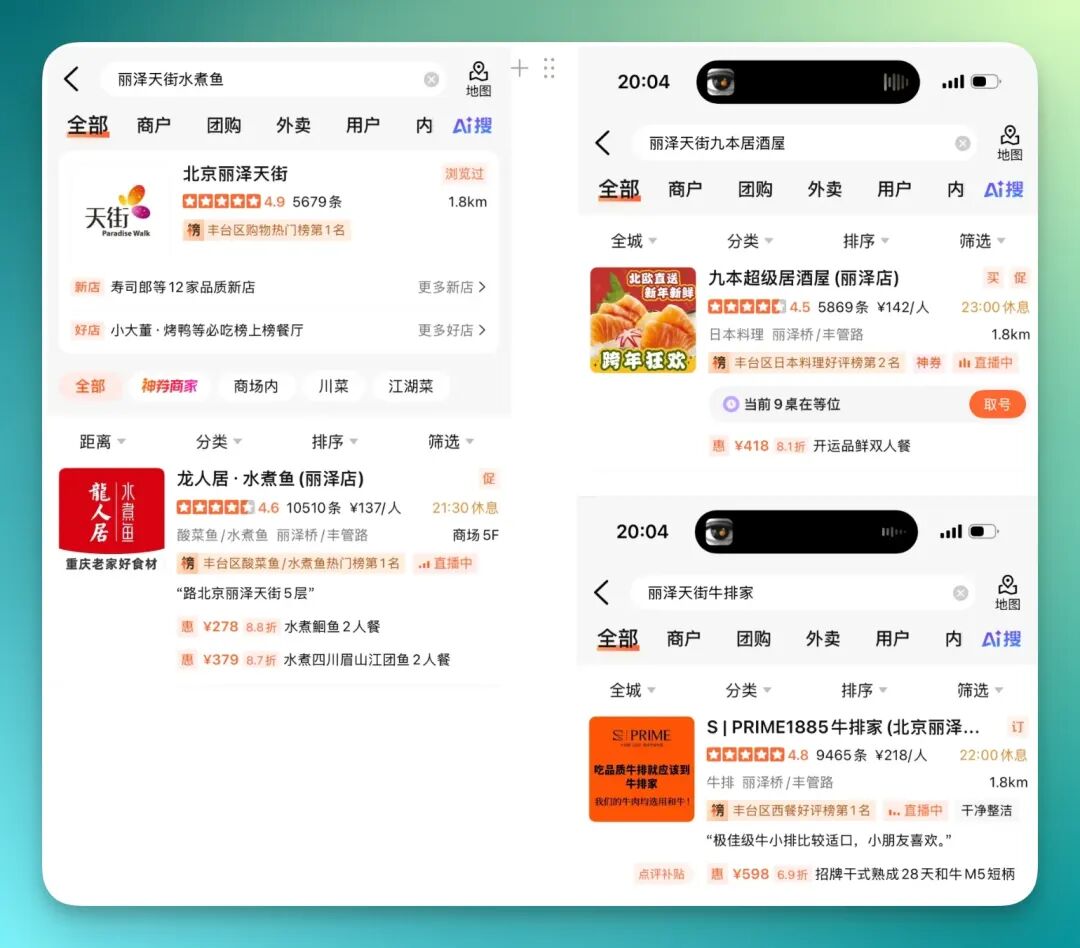The image size is (1080, 948).
Task: Go back from 丽泽天街水煮鱼 search
Action: 72,79
